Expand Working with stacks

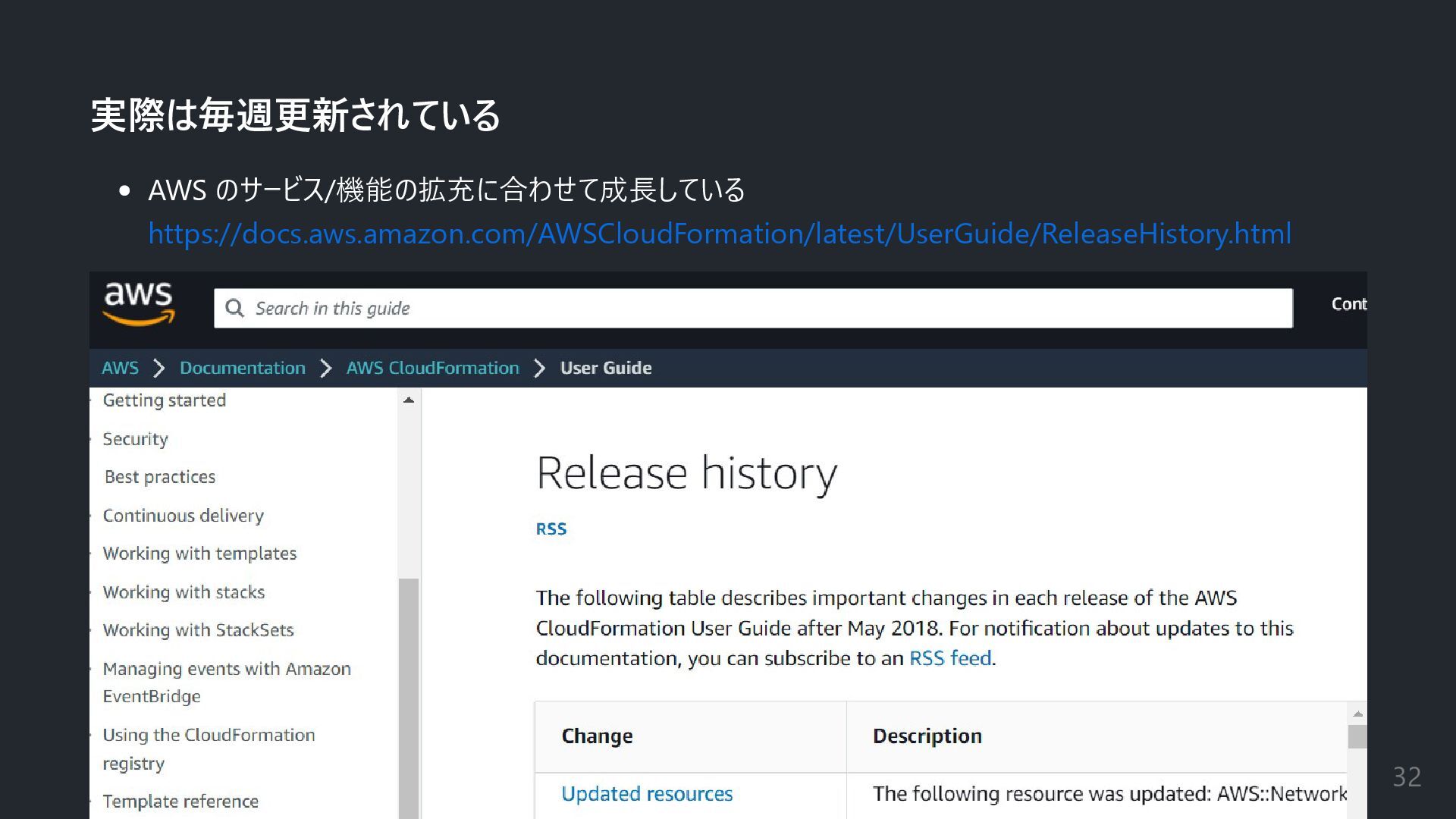(x=184, y=592)
